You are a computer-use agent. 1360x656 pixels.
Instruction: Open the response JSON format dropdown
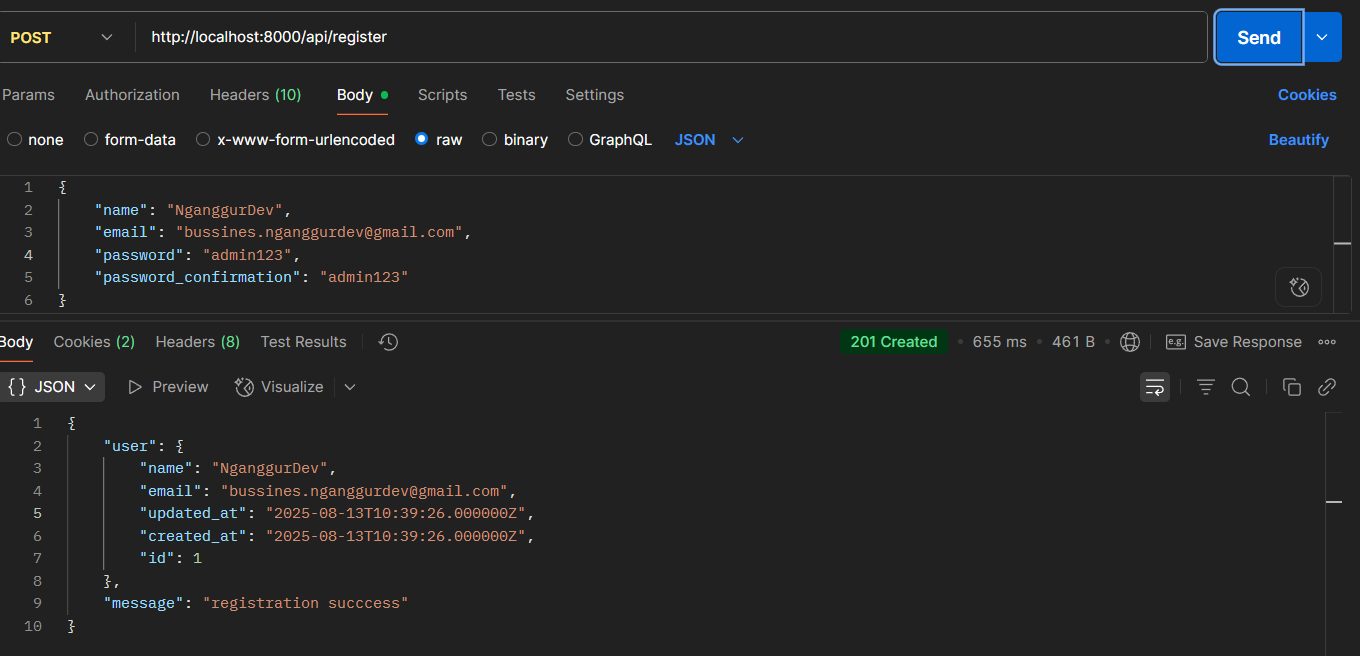click(x=52, y=387)
